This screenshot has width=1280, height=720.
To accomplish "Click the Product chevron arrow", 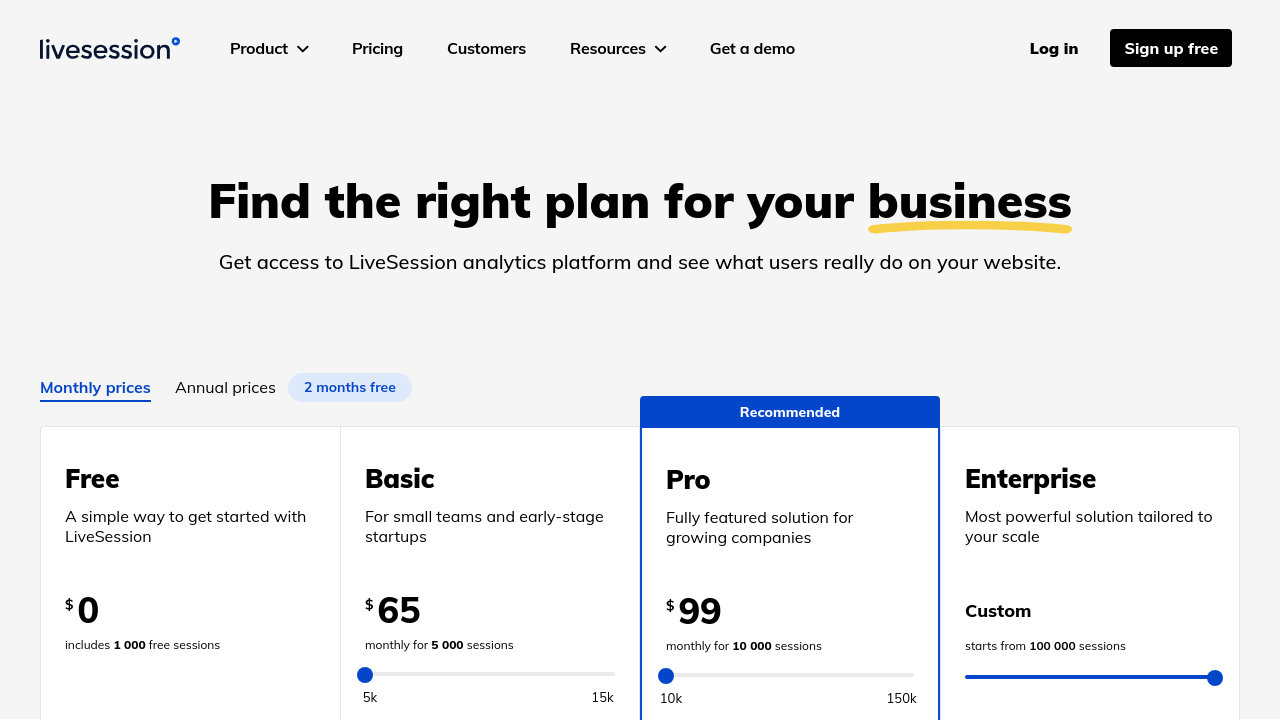I will [302, 49].
